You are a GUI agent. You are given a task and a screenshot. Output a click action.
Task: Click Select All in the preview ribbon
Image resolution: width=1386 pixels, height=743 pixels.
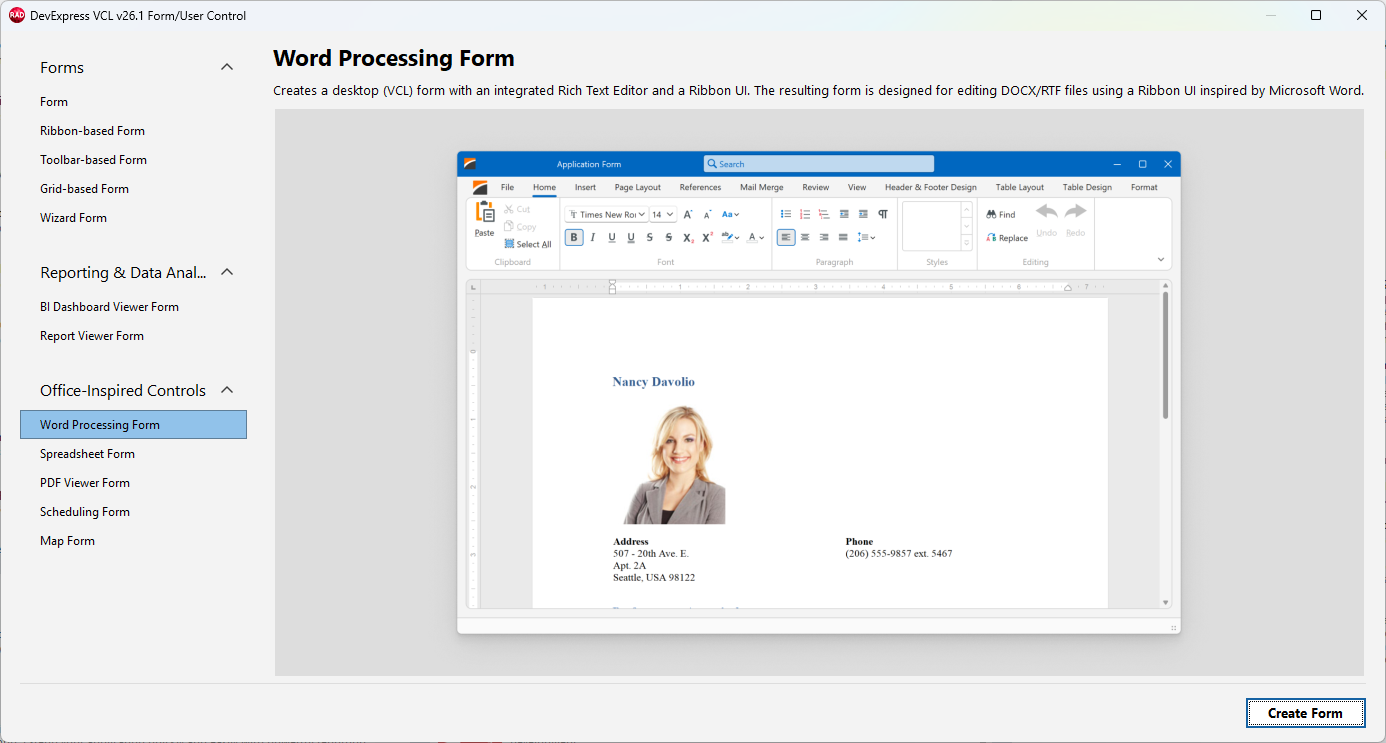528,244
